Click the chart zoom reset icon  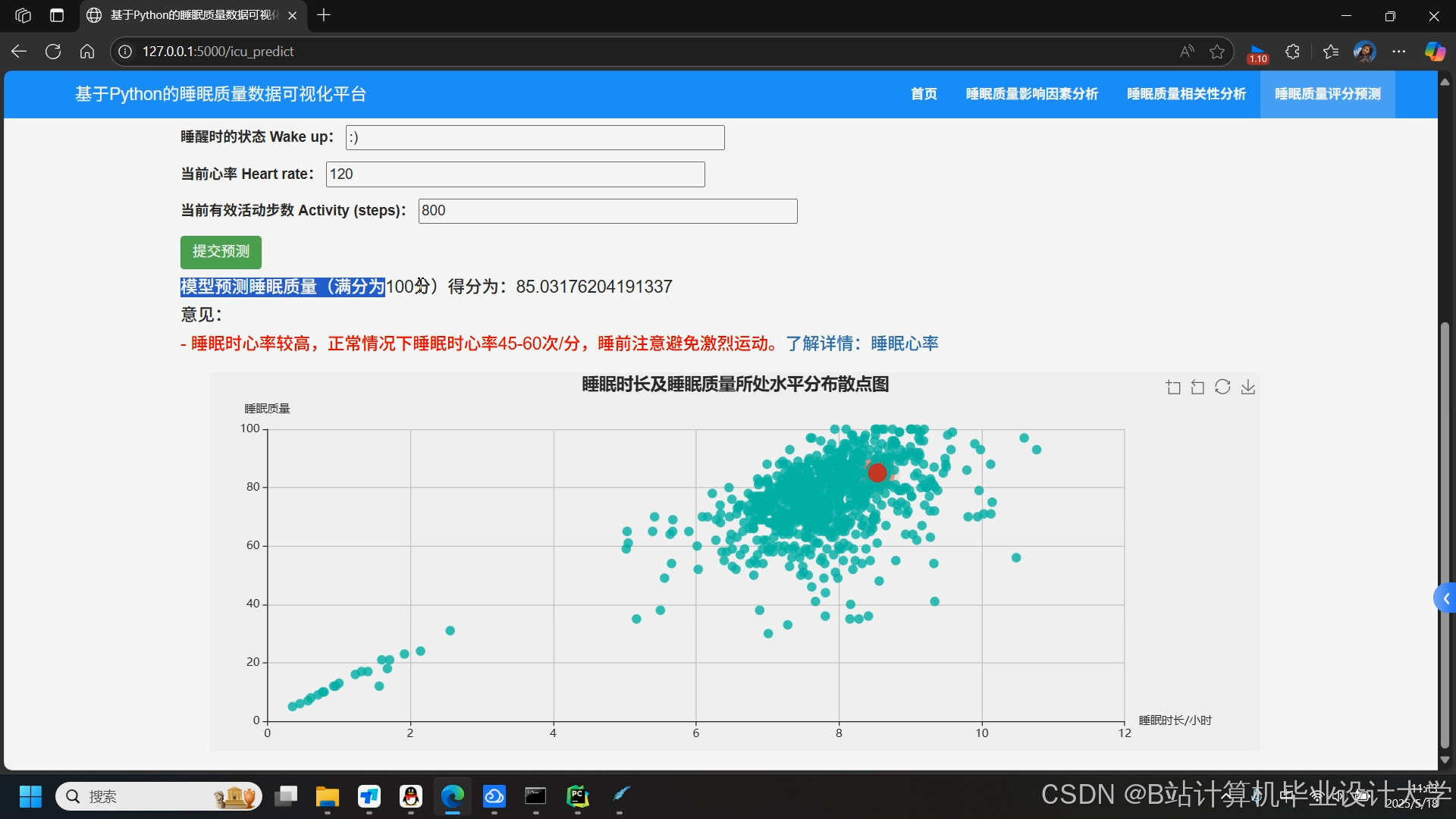tap(1197, 388)
